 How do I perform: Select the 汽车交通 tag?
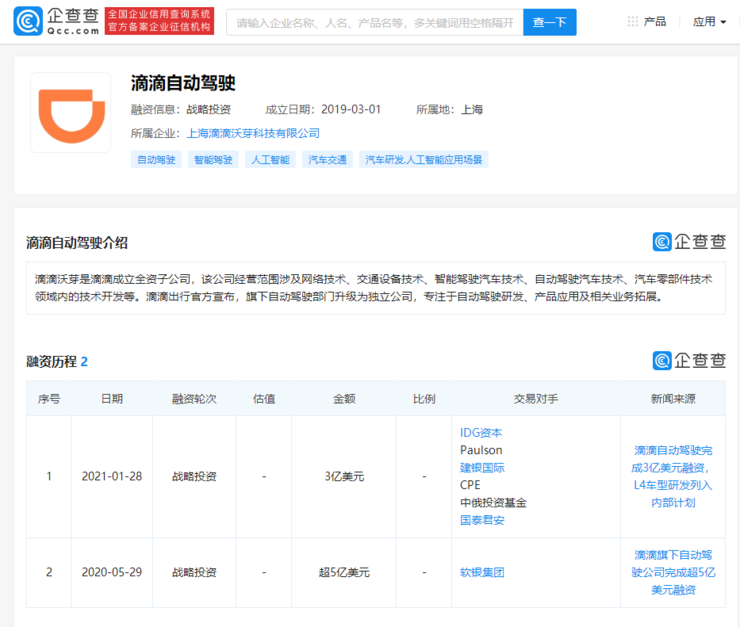pos(327,159)
